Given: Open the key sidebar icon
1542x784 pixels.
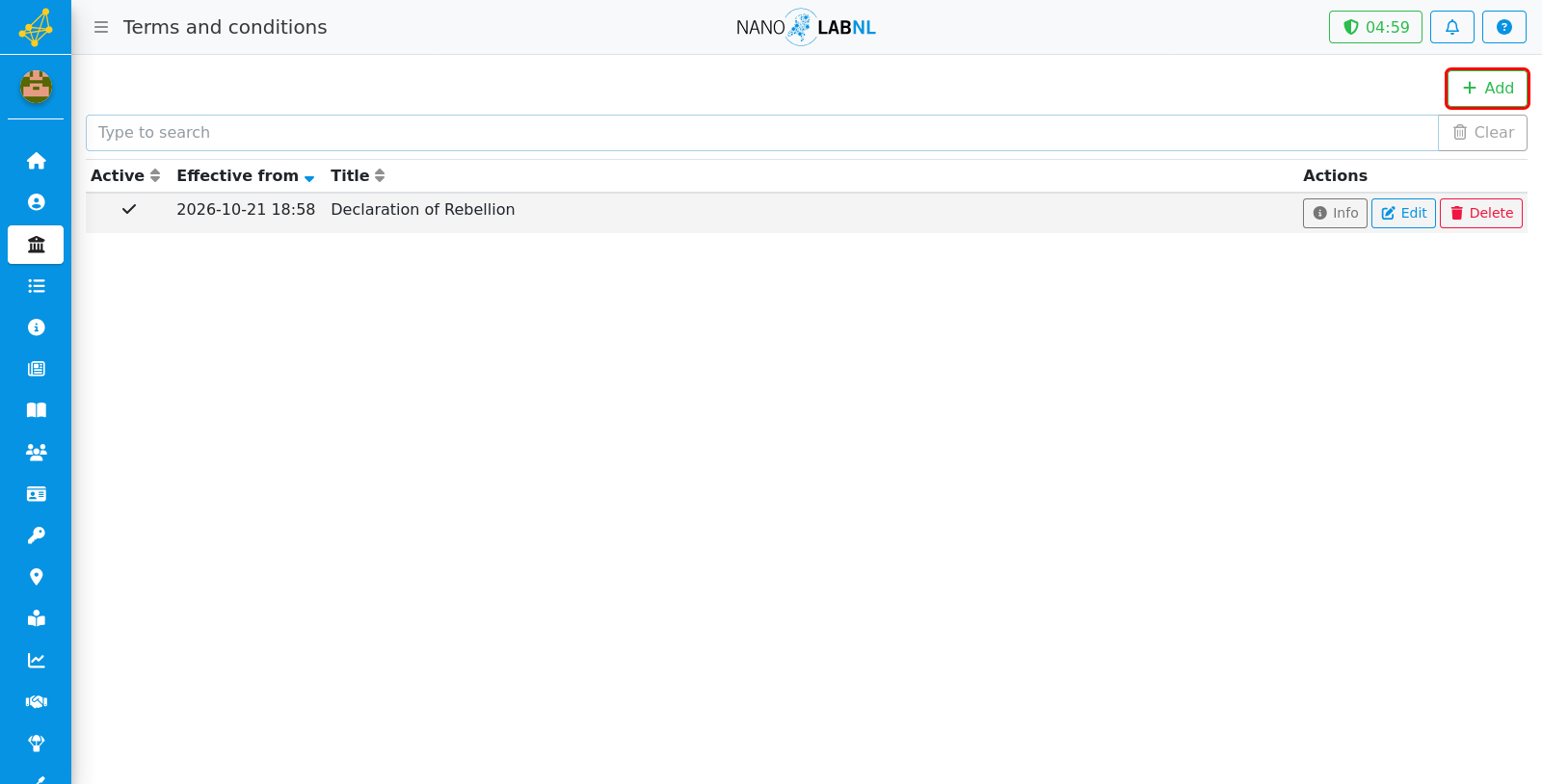Looking at the screenshot, I should tap(36, 536).
